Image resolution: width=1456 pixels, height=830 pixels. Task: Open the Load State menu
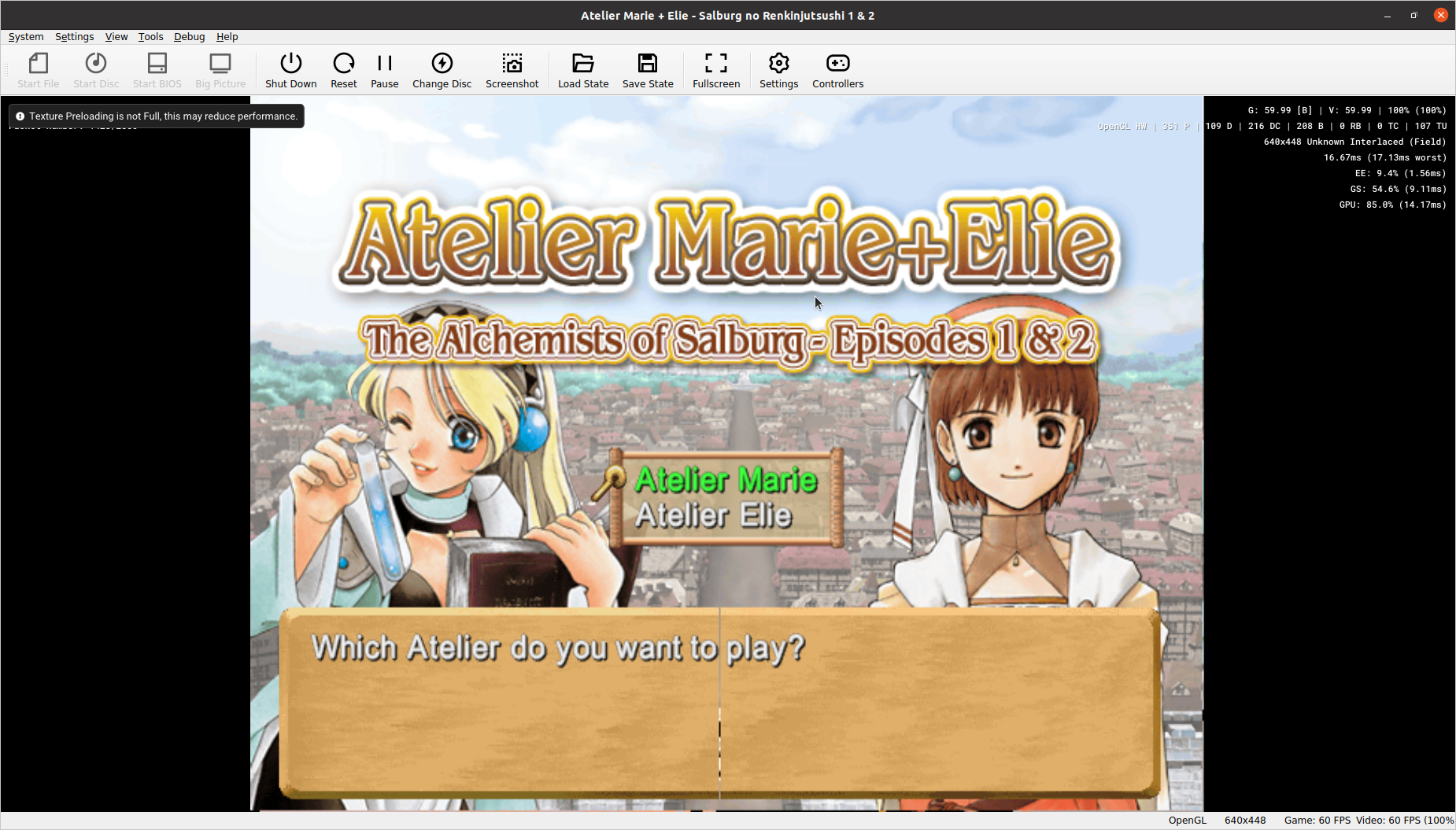(583, 70)
